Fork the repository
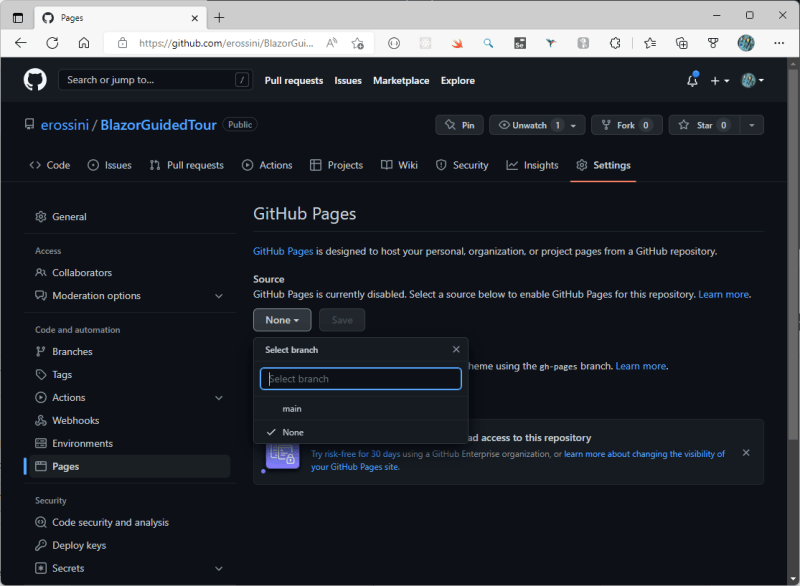 click(627, 125)
